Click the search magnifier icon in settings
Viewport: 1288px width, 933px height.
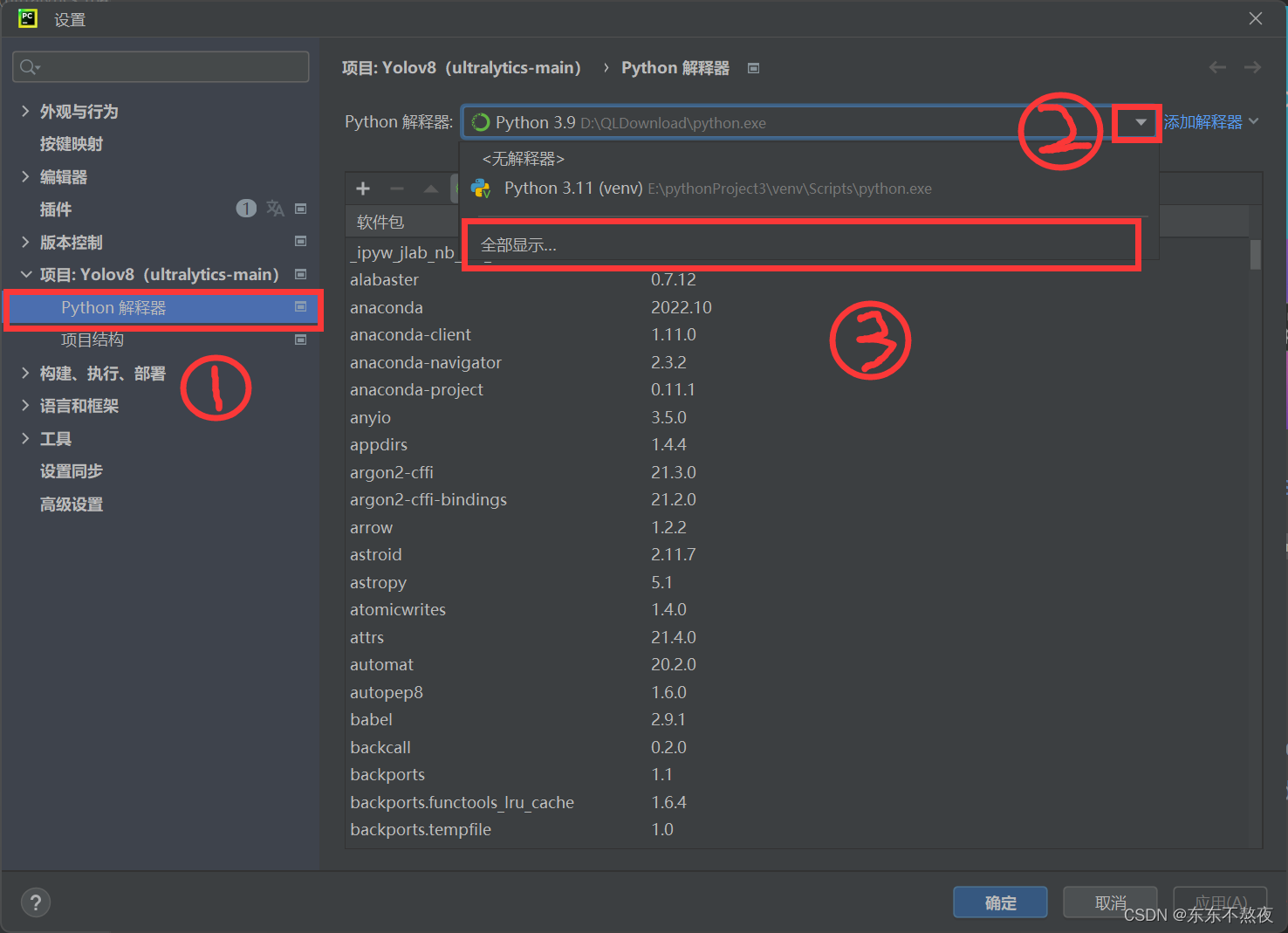tap(30, 67)
